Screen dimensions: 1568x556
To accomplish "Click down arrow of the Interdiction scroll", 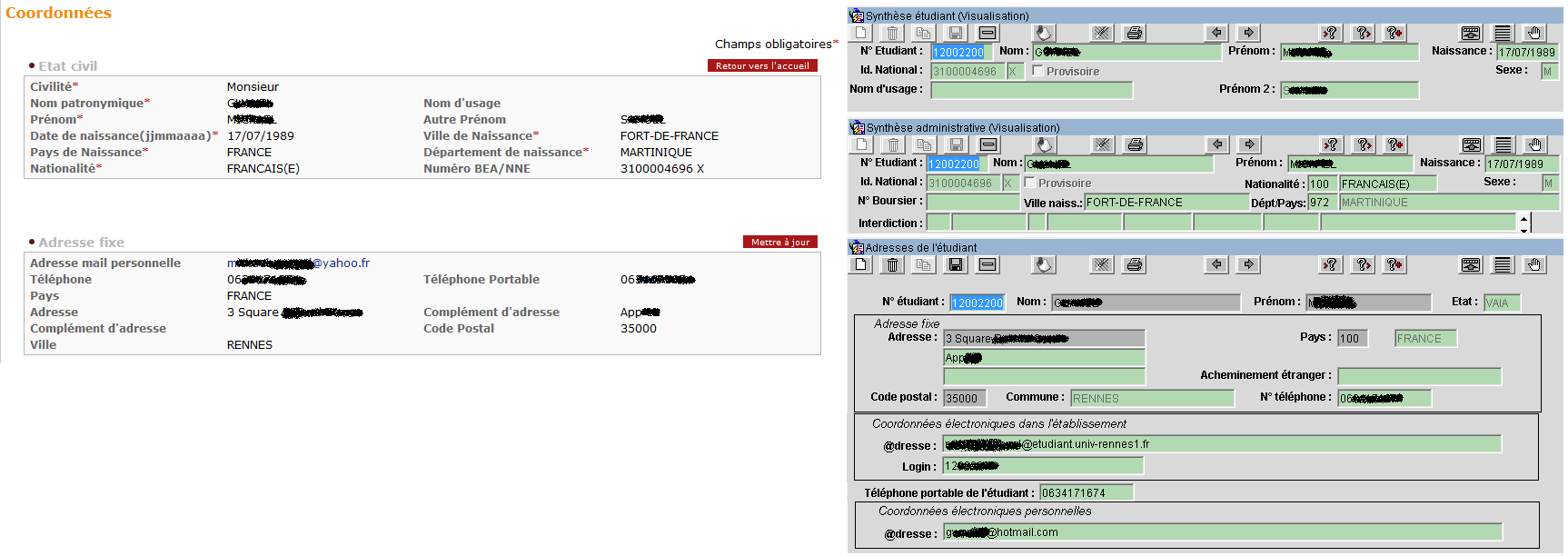I will 1523,229.
